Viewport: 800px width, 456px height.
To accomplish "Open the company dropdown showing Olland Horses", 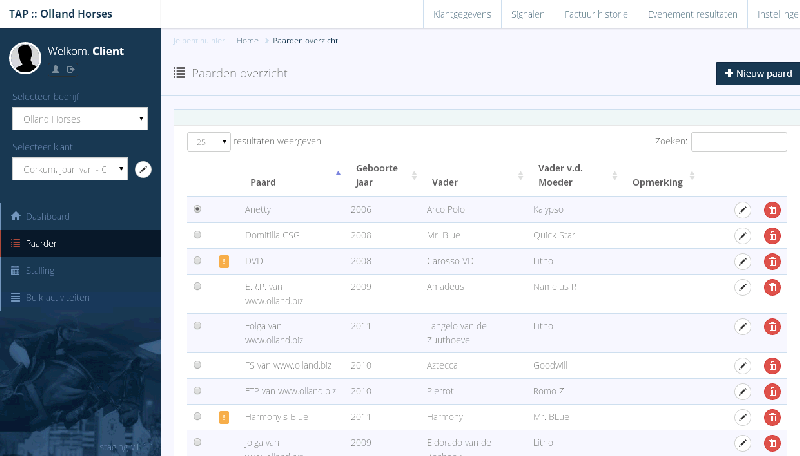I will pyautogui.click(x=80, y=119).
